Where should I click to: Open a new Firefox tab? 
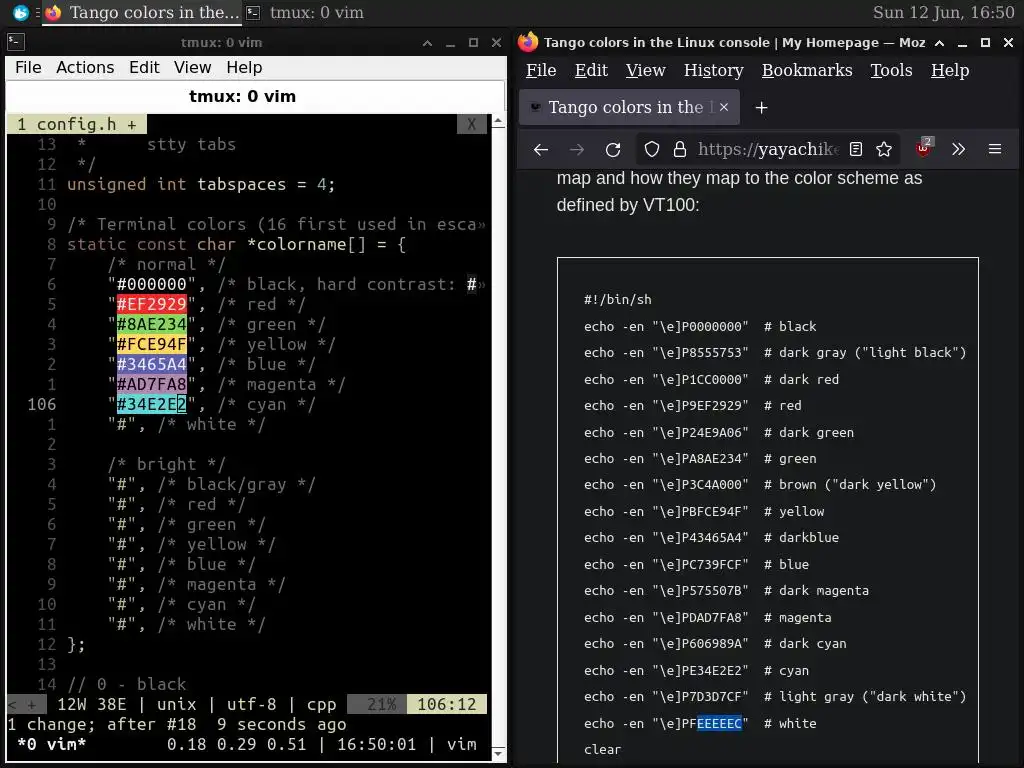click(761, 107)
